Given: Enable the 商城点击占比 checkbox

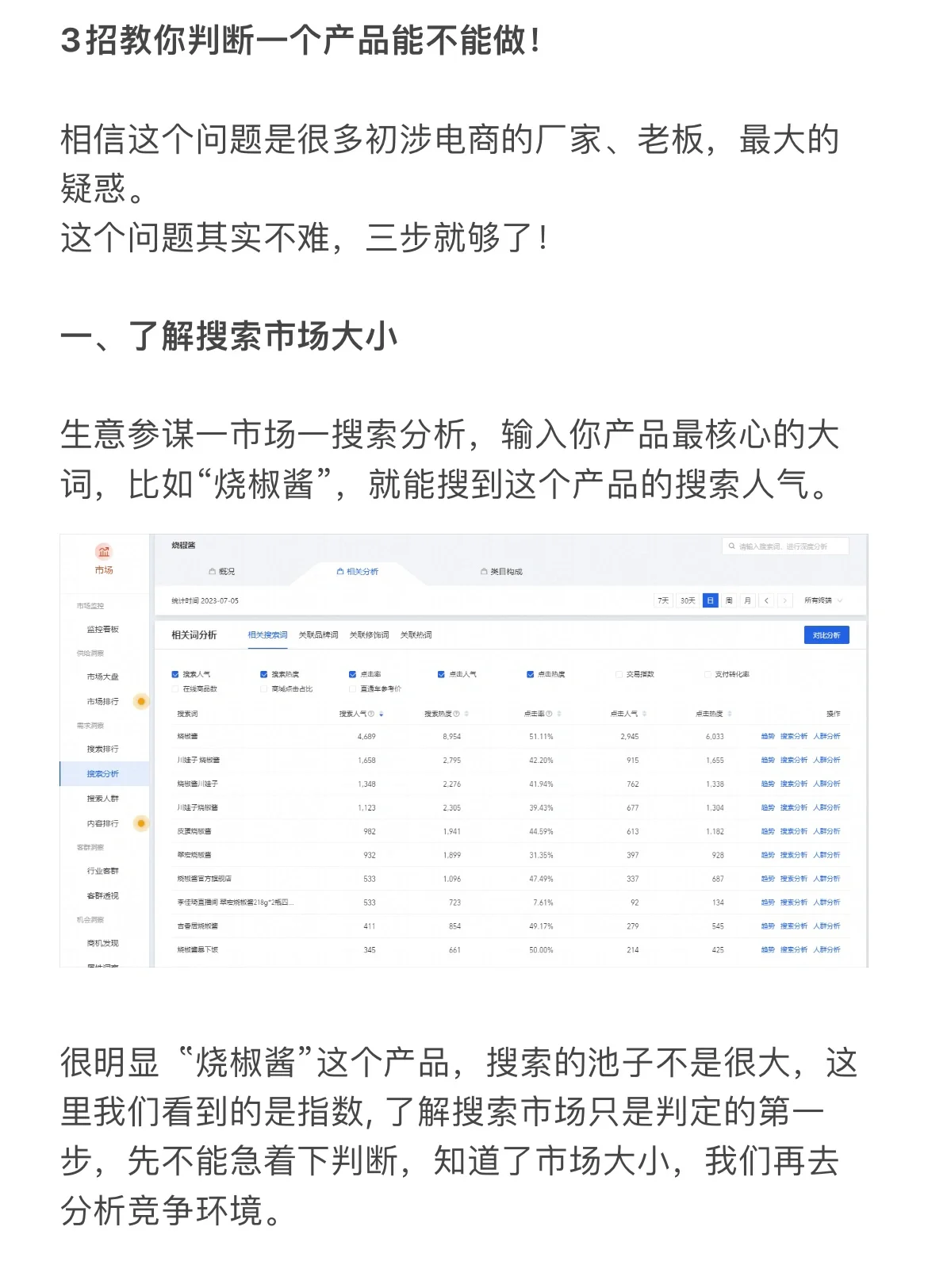Looking at the screenshot, I should 264,688.
